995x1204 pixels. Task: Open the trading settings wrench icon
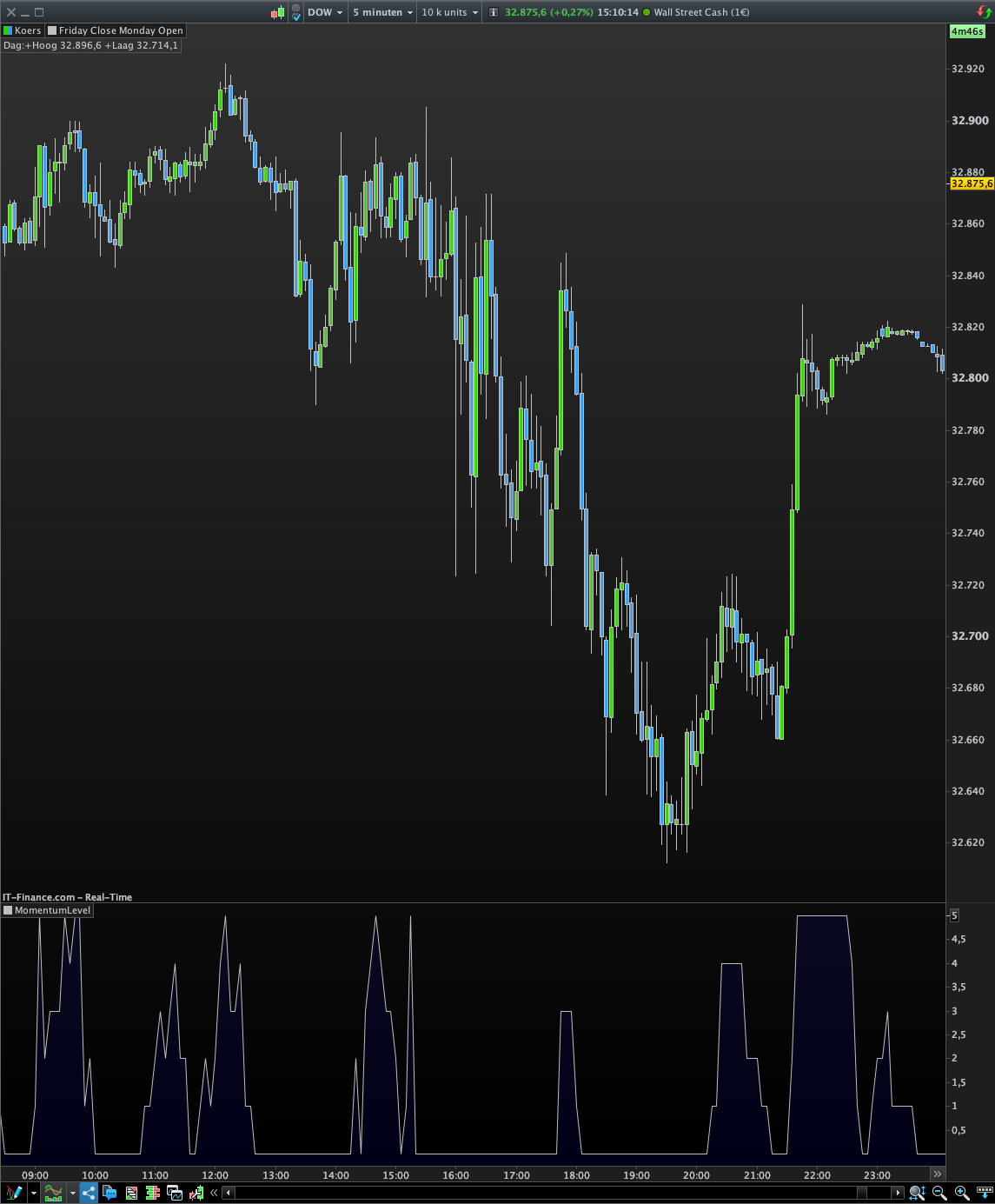tap(196, 1193)
